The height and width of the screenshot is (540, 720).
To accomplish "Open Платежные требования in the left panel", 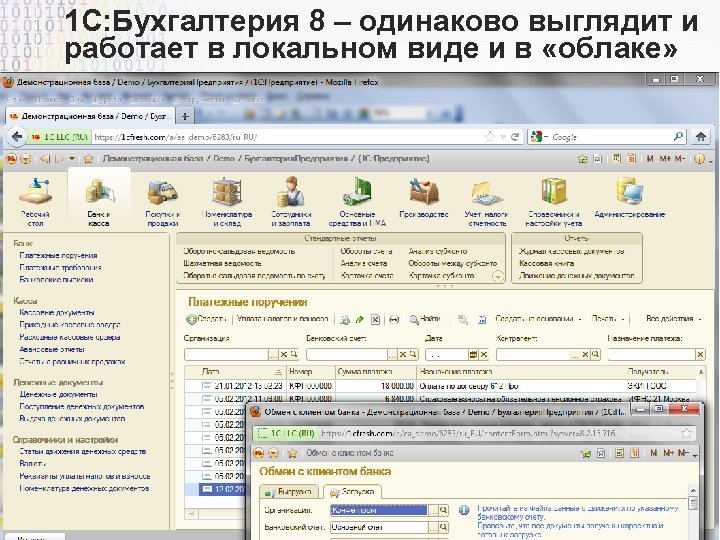I will coord(60,267).
